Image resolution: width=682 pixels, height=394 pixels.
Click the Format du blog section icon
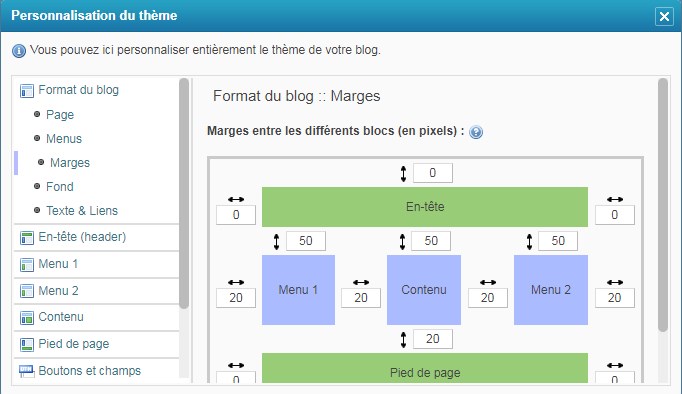pyautogui.click(x=27, y=91)
